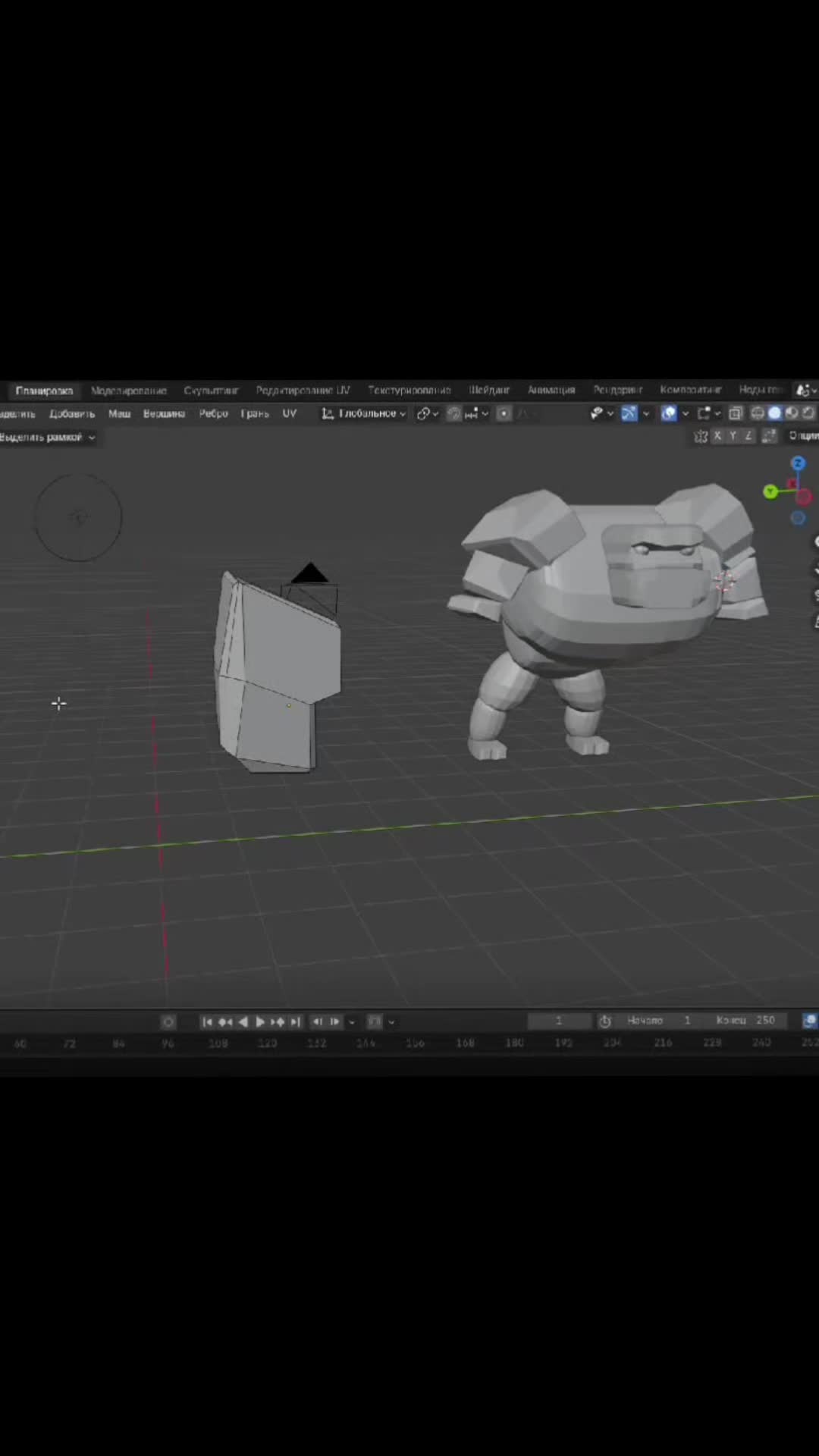Expand object type visibility dropdown arrow

coord(610,414)
